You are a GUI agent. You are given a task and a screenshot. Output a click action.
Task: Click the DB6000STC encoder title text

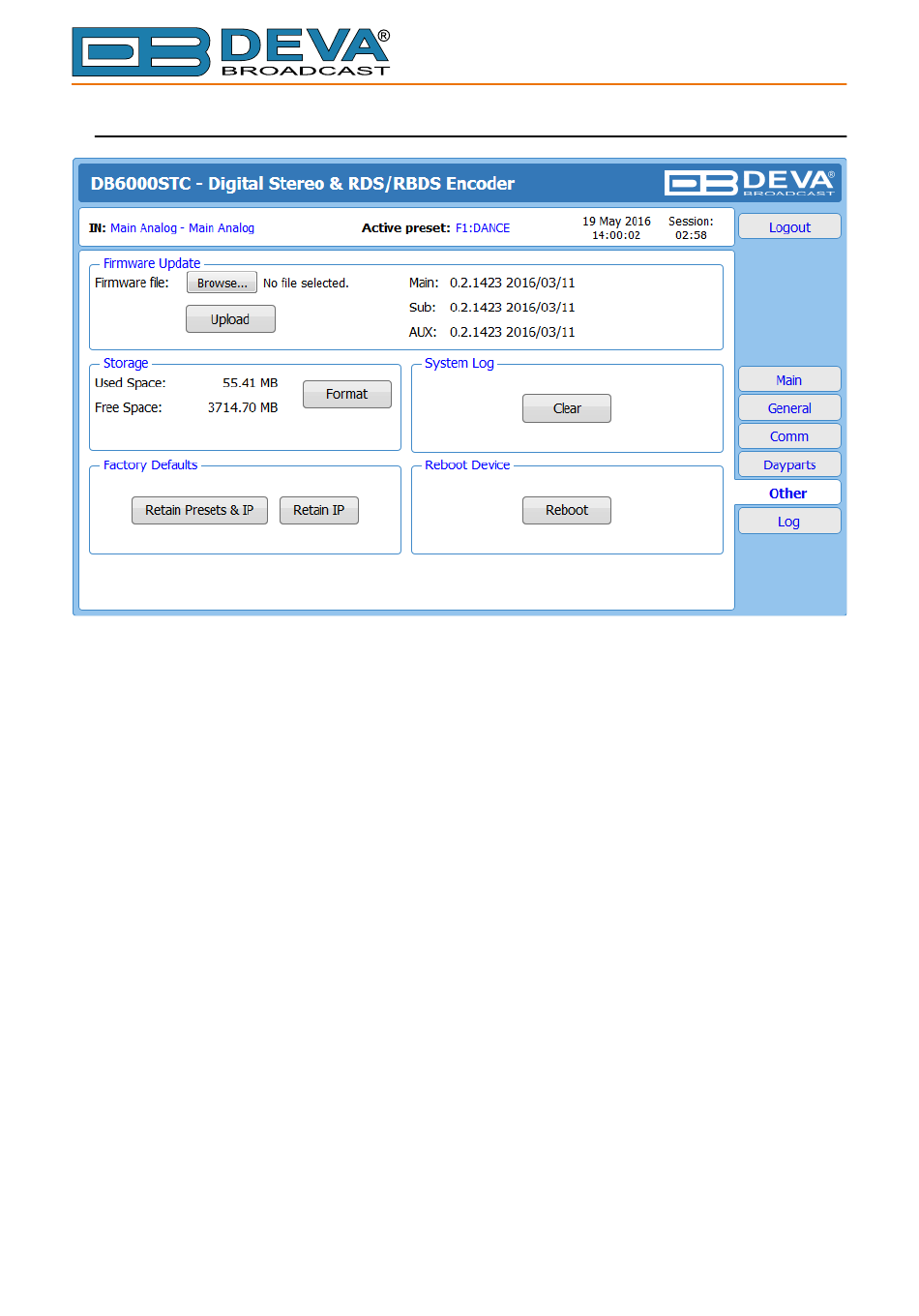pos(303,184)
